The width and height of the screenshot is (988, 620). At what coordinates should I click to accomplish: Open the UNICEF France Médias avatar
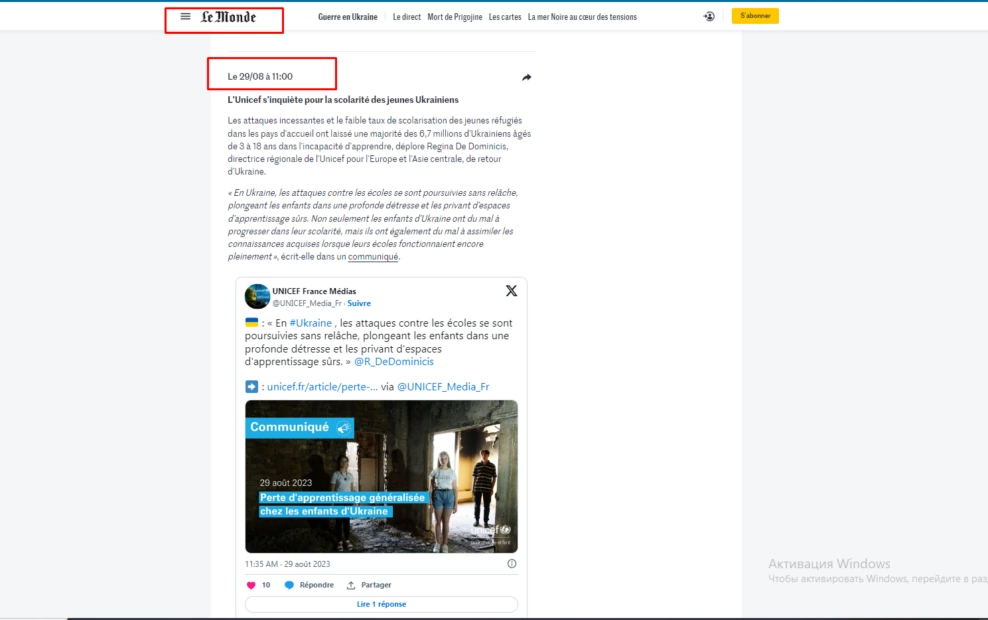click(x=257, y=296)
